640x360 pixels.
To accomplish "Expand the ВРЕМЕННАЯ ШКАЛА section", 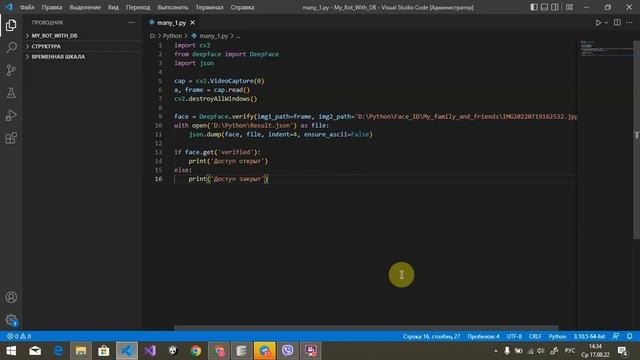I will click(83, 57).
